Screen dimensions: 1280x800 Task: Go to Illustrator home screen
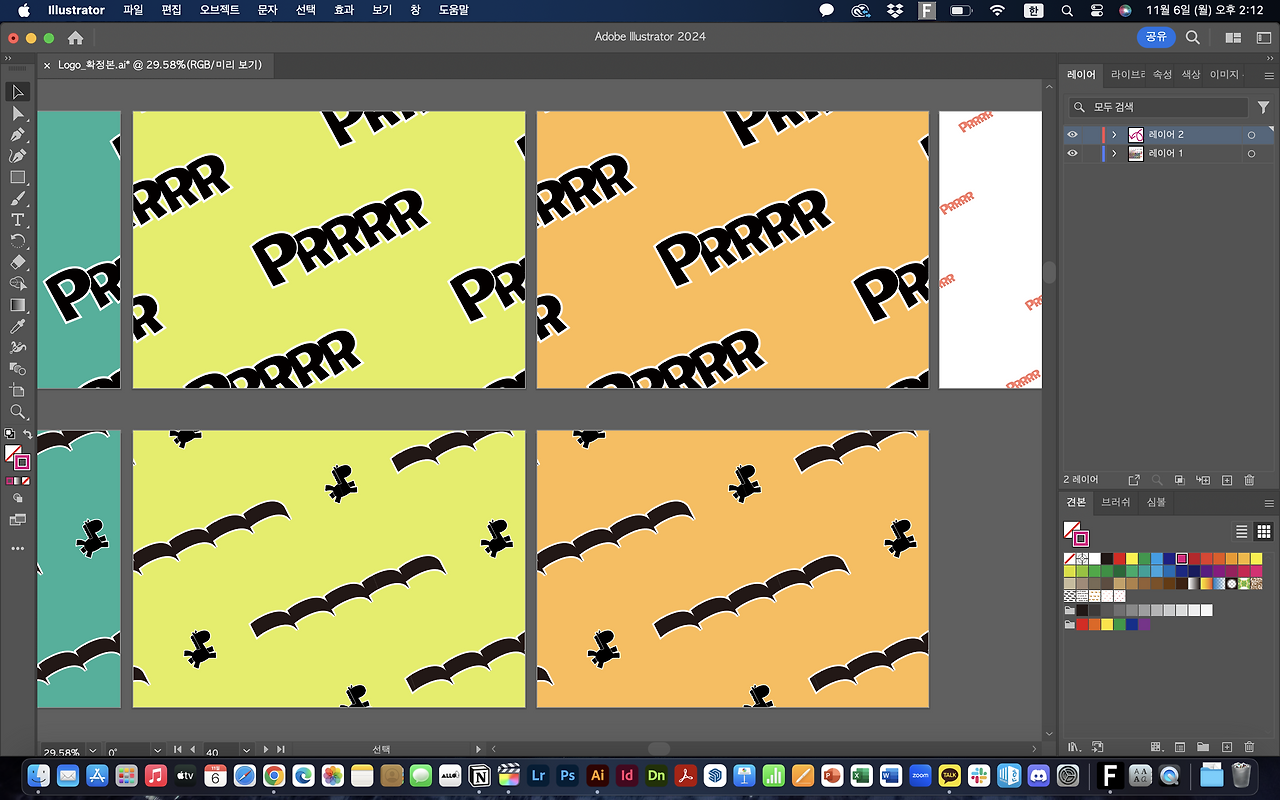[x=75, y=37]
